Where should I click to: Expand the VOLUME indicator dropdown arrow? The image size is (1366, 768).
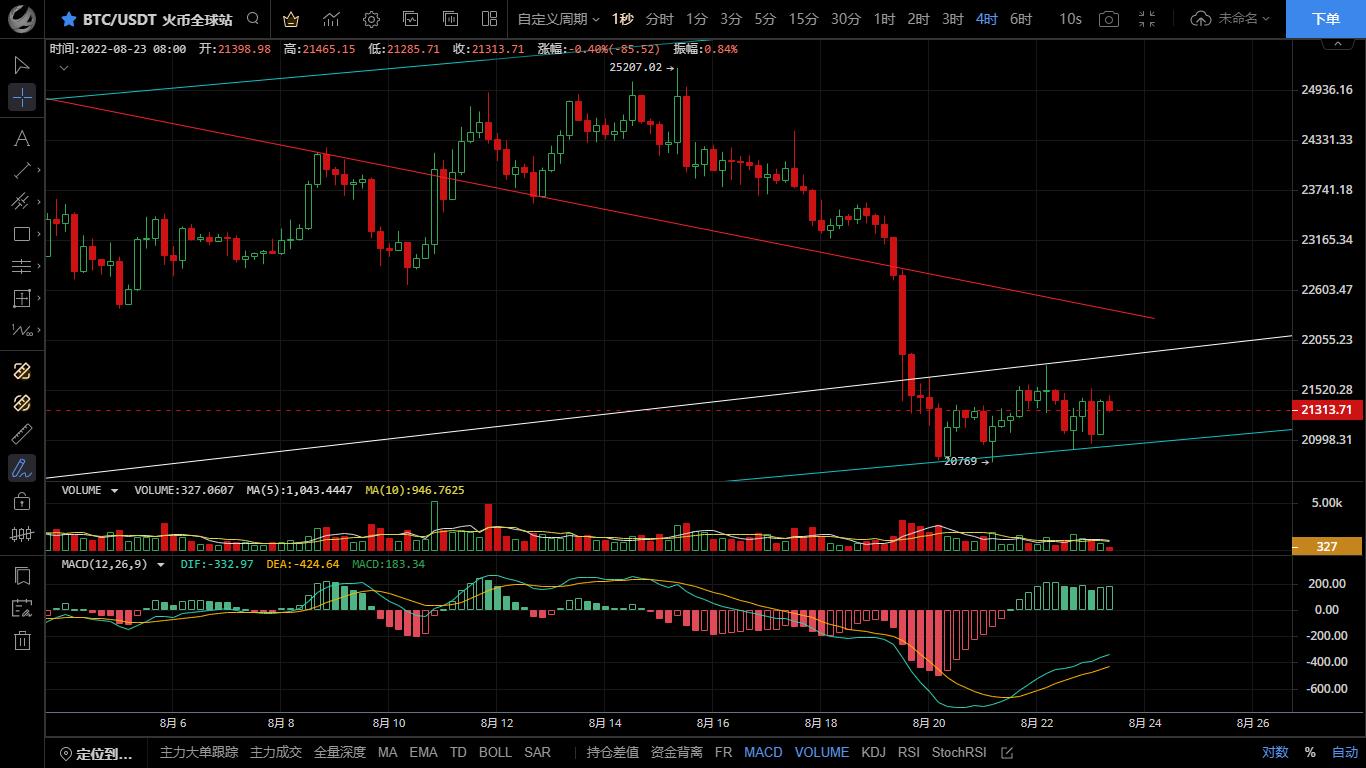click(114, 491)
